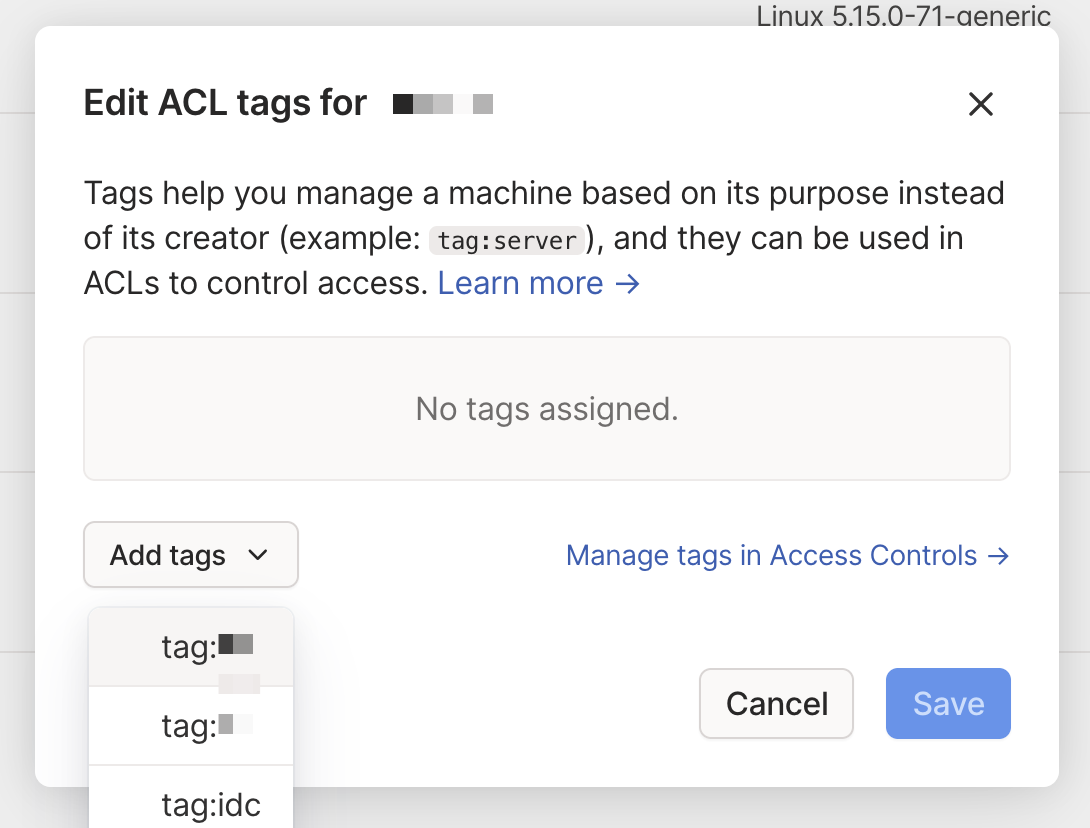
Task: Open Manage tags in Access Controls
Action: pyautogui.click(x=771, y=555)
